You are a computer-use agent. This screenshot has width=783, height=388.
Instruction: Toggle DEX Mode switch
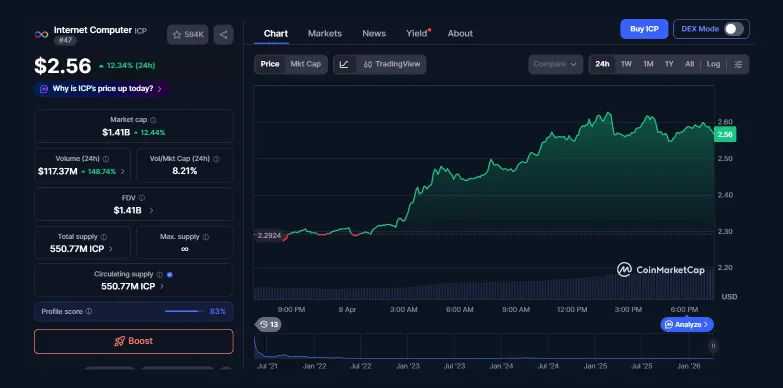734,29
